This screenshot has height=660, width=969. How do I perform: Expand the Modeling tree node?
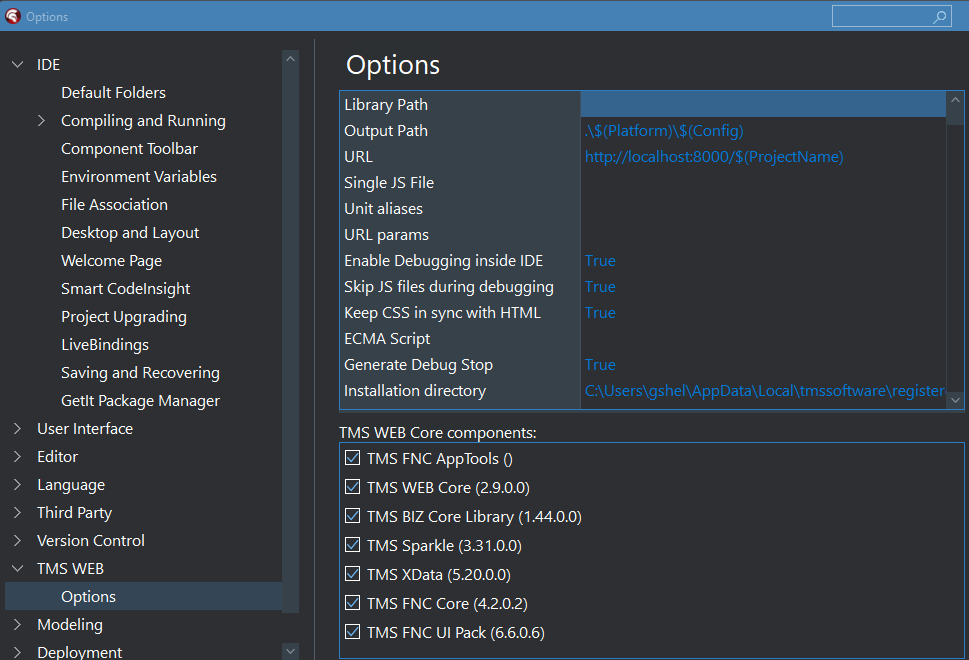pos(17,624)
